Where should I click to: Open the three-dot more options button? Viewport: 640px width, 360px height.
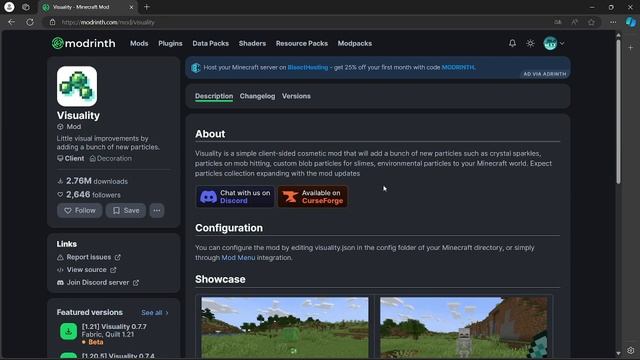pyautogui.click(x=157, y=211)
